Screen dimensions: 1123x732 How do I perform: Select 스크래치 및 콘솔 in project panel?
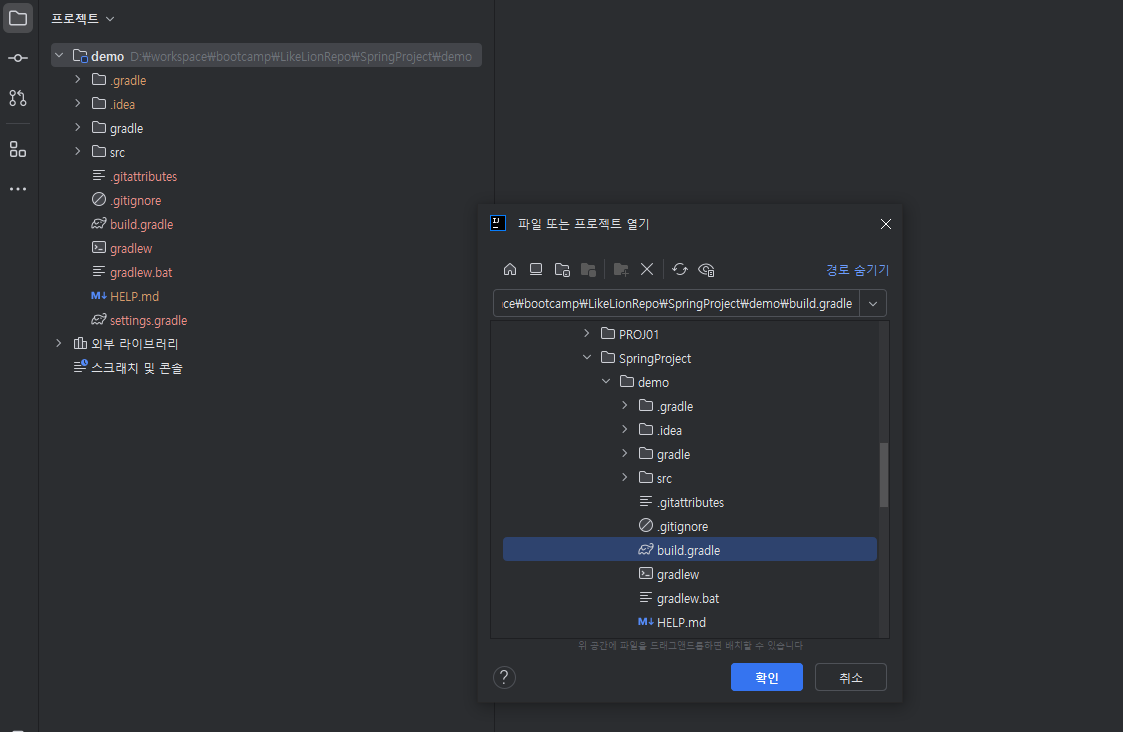(x=136, y=368)
